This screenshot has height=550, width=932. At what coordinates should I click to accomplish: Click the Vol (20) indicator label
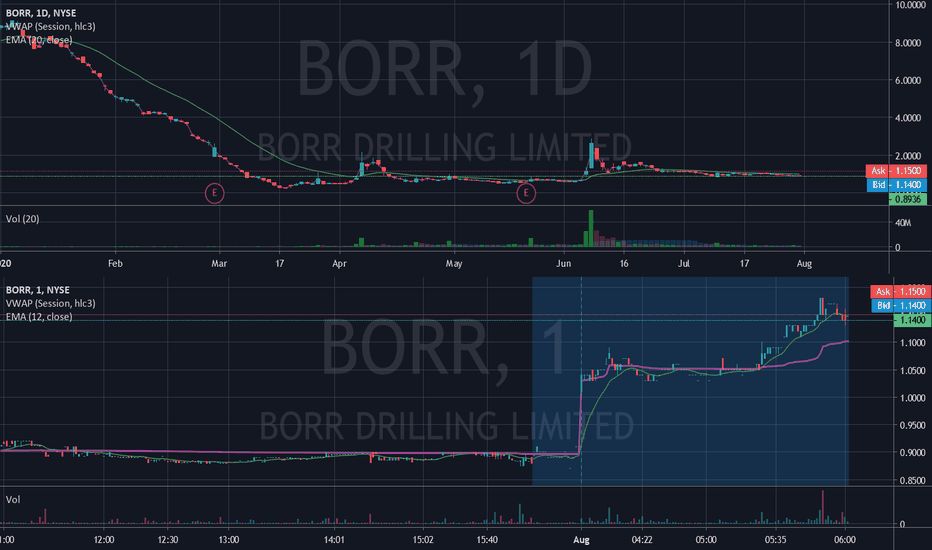[23, 219]
